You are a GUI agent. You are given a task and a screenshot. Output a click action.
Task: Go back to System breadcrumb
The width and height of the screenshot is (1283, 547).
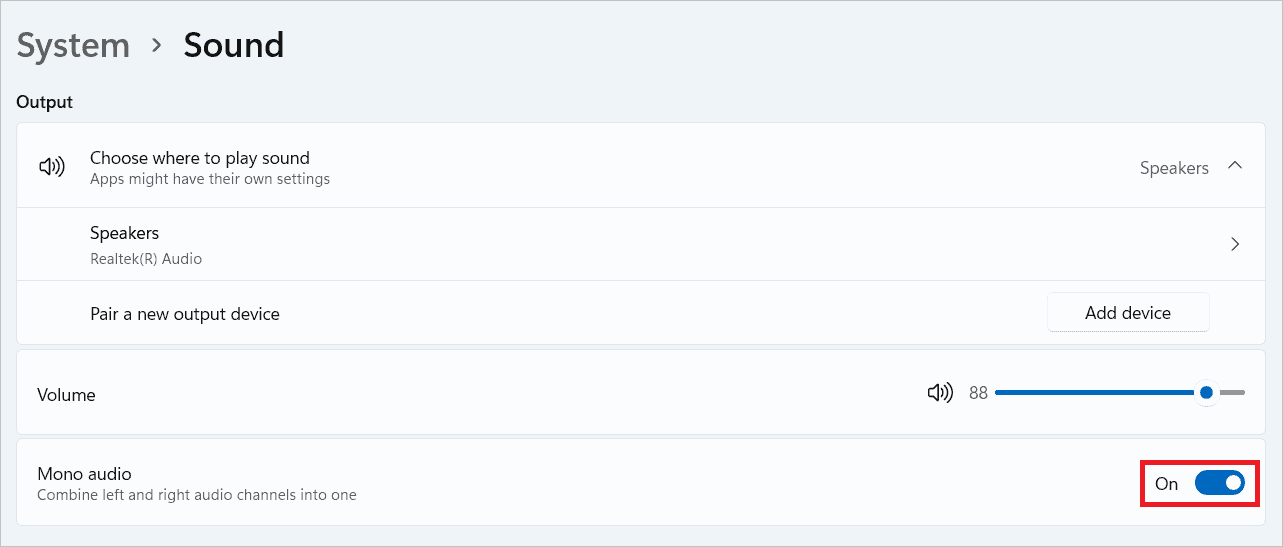pyautogui.click(x=73, y=45)
